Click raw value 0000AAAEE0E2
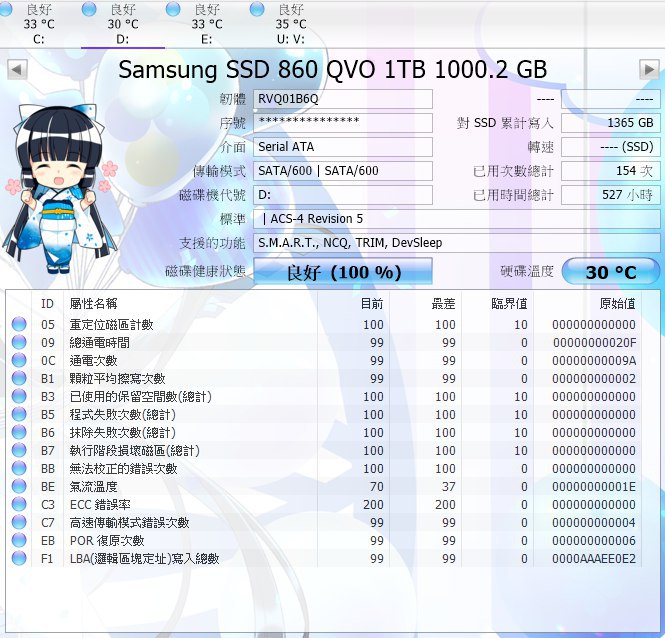665x638 pixels. click(594, 559)
